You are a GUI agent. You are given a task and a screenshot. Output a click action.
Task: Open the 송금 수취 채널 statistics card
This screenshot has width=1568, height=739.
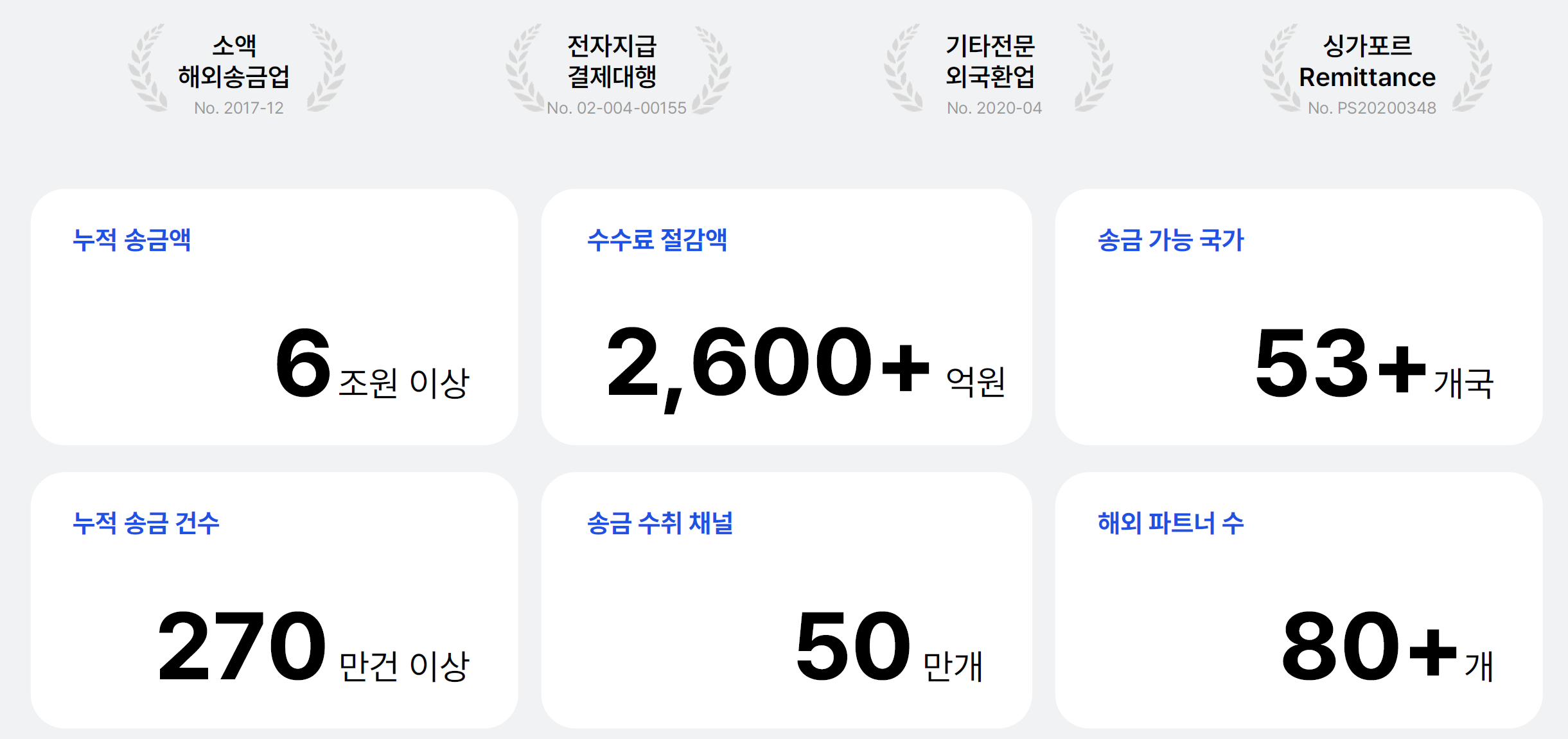pos(787,600)
